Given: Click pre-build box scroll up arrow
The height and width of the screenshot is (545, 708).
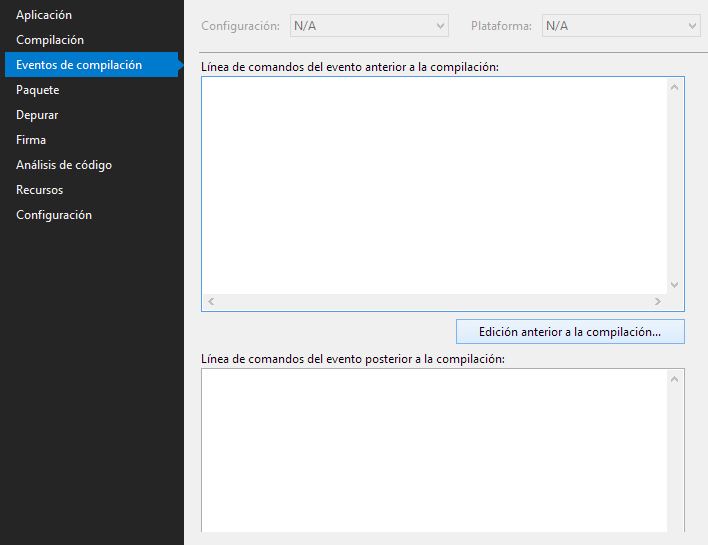Looking at the screenshot, I should [675, 87].
